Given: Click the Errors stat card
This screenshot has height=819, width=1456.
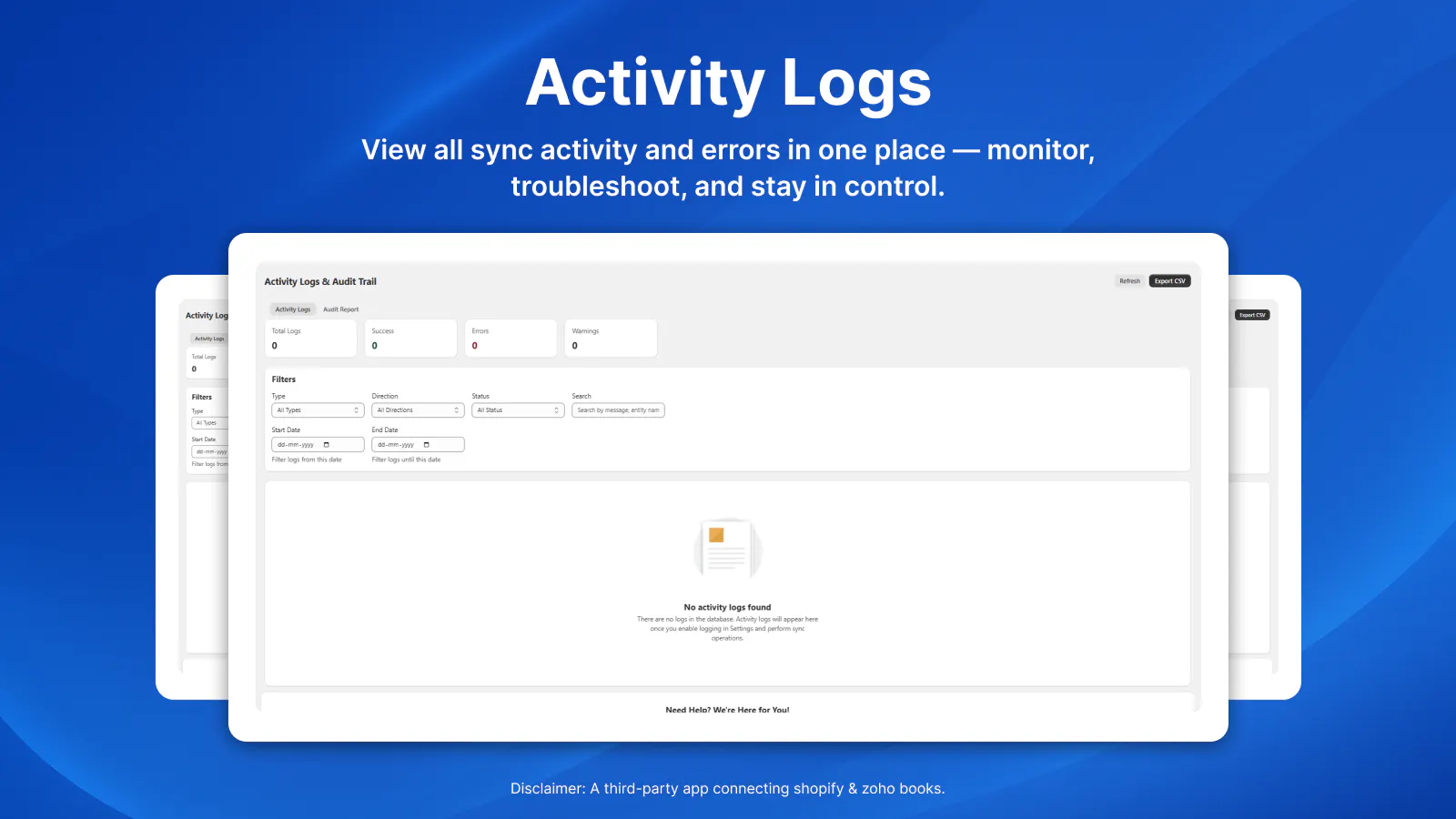Looking at the screenshot, I should click(x=511, y=339).
